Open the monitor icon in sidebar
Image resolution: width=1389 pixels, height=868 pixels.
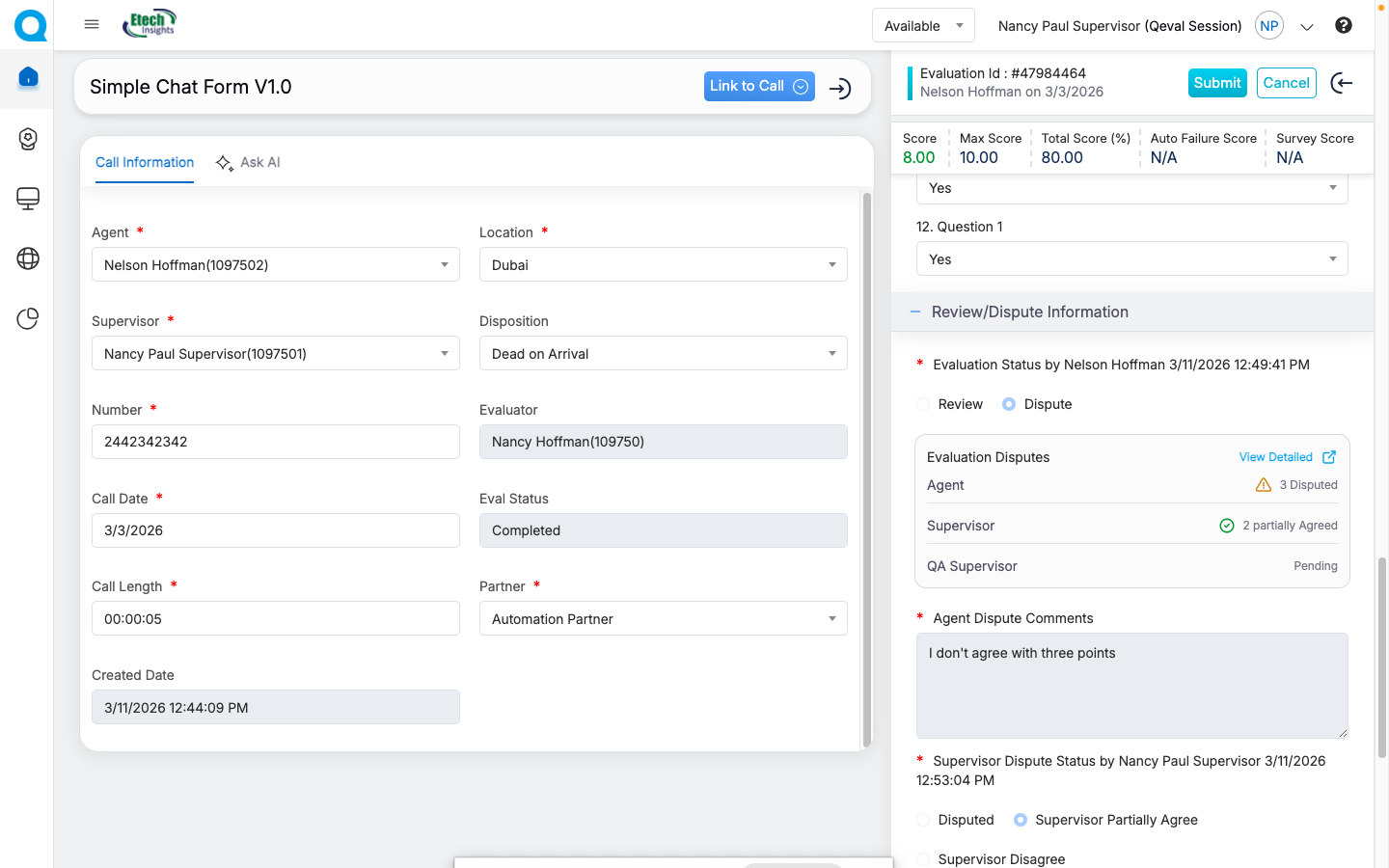28,199
